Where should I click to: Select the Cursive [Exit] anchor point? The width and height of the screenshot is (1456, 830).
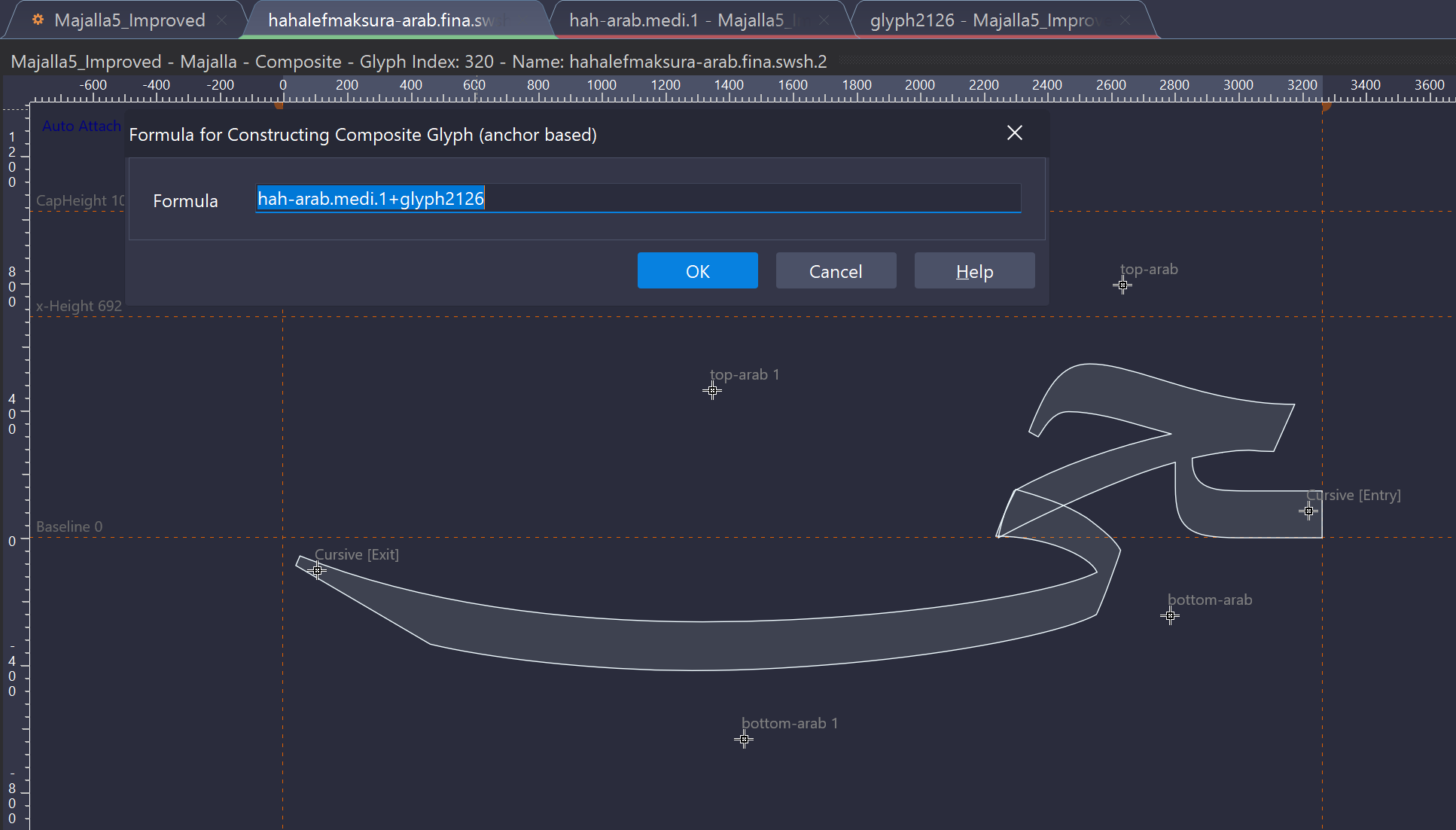coord(318,571)
